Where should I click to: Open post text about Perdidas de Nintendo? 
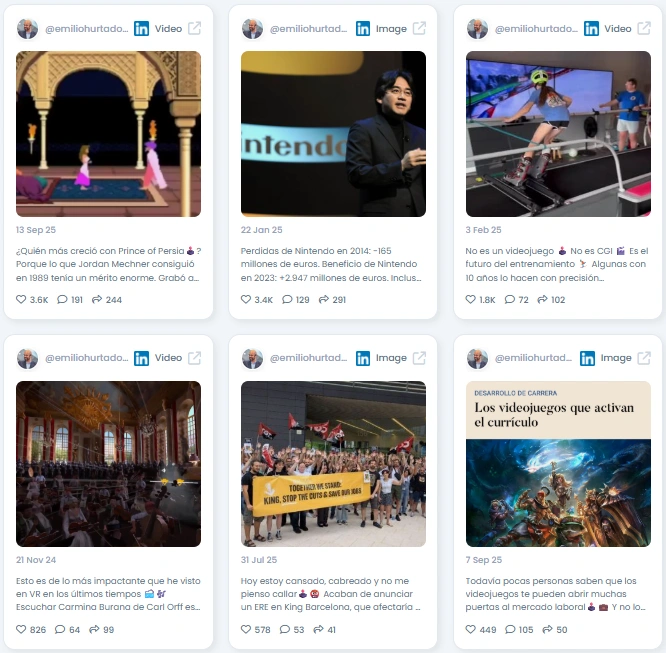[x=331, y=264]
